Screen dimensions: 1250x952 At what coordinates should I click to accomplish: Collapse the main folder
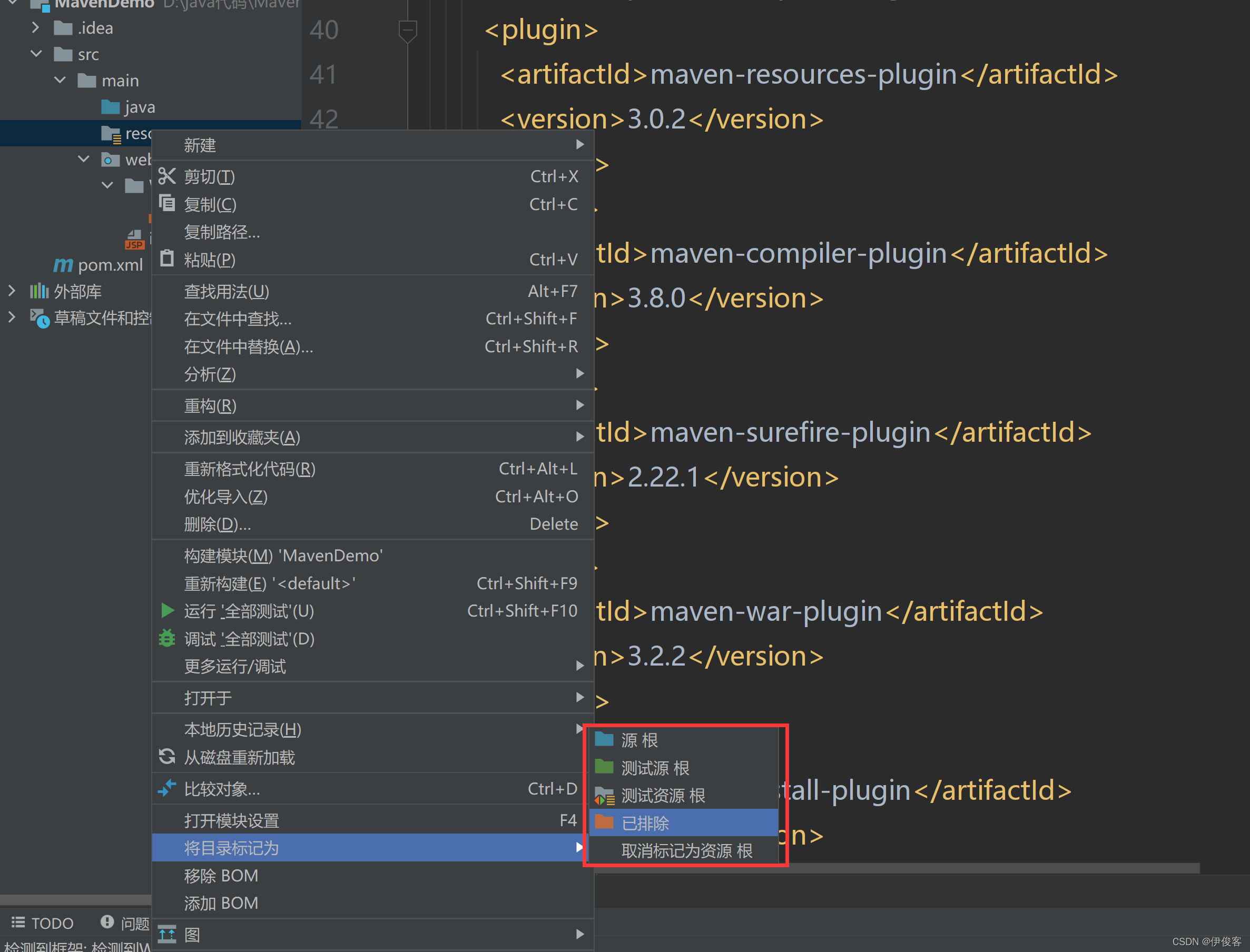60,80
